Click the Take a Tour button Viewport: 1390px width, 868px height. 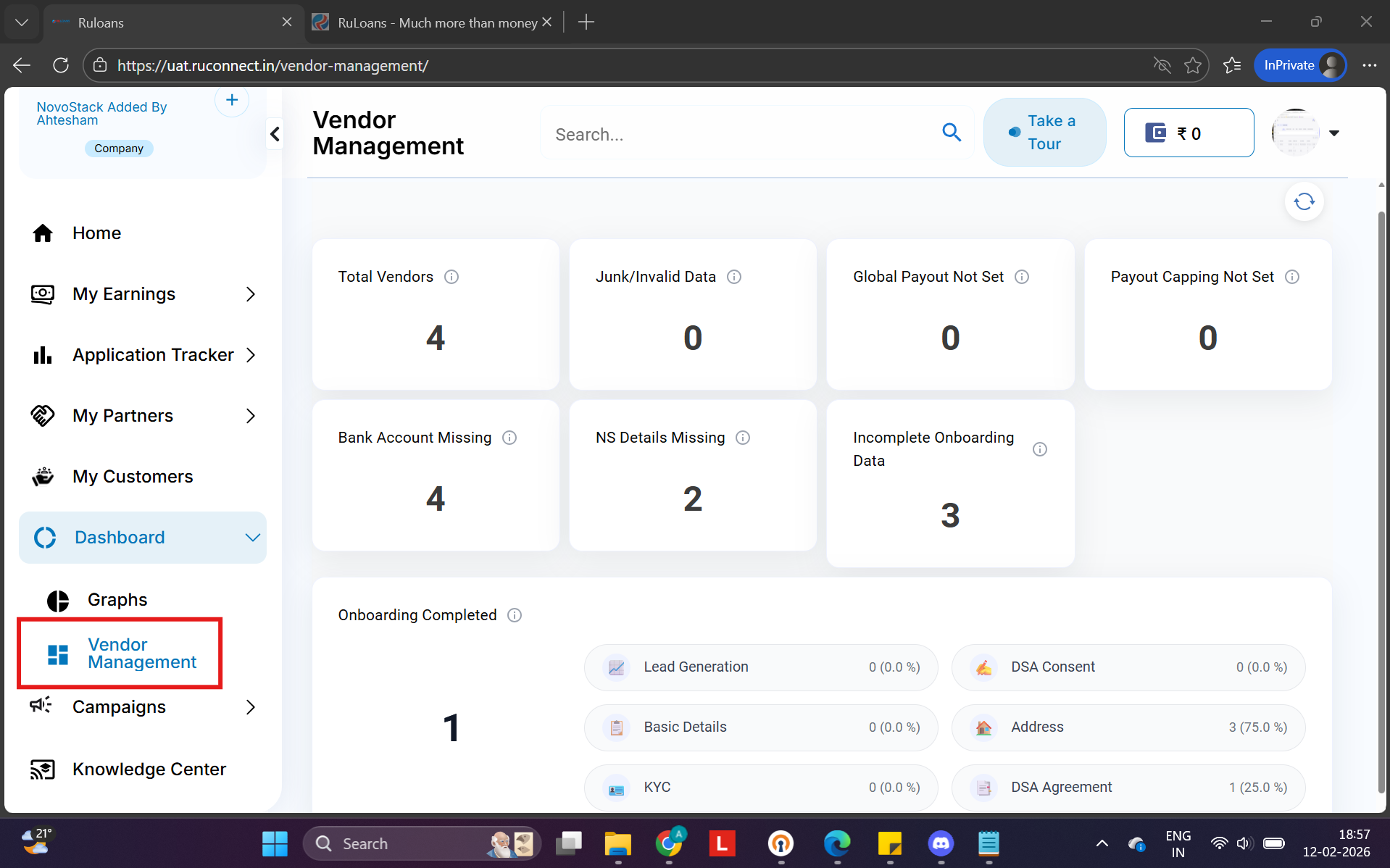(x=1044, y=133)
